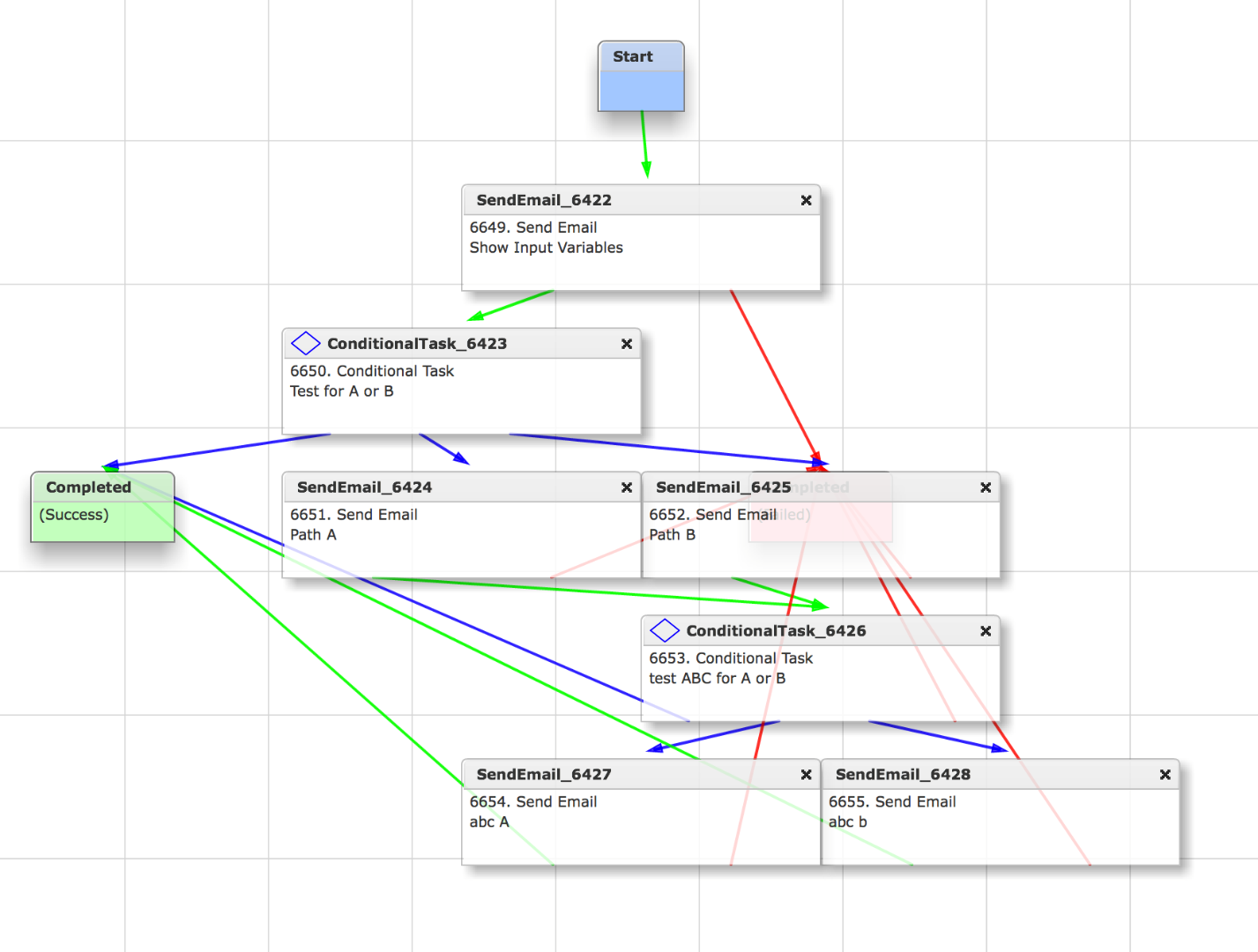
Task: Click the SendEmail_6428 header label
Action: click(x=903, y=775)
